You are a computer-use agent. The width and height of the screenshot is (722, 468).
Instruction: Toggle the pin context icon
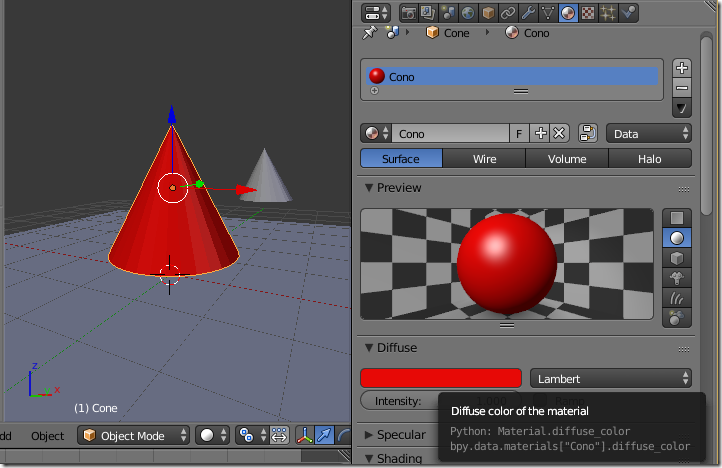coord(369,33)
